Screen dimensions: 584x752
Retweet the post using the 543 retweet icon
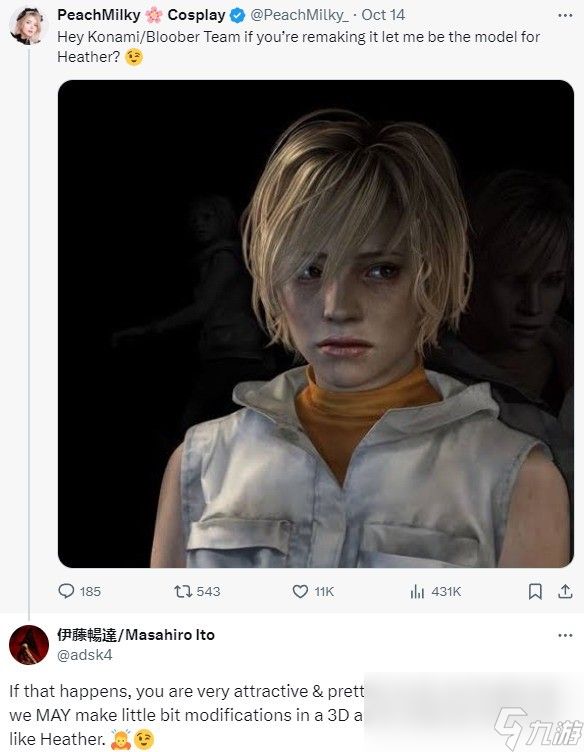(183, 591)
